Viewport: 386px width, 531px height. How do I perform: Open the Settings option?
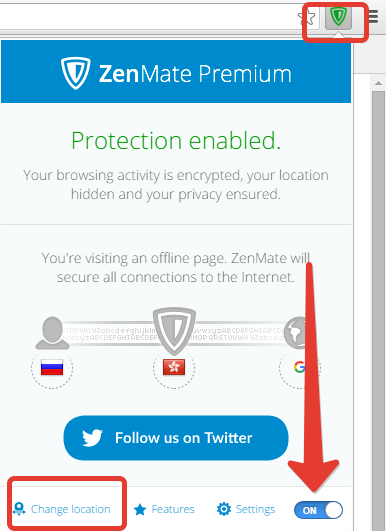pyautogui.click(x=246, y=509)
